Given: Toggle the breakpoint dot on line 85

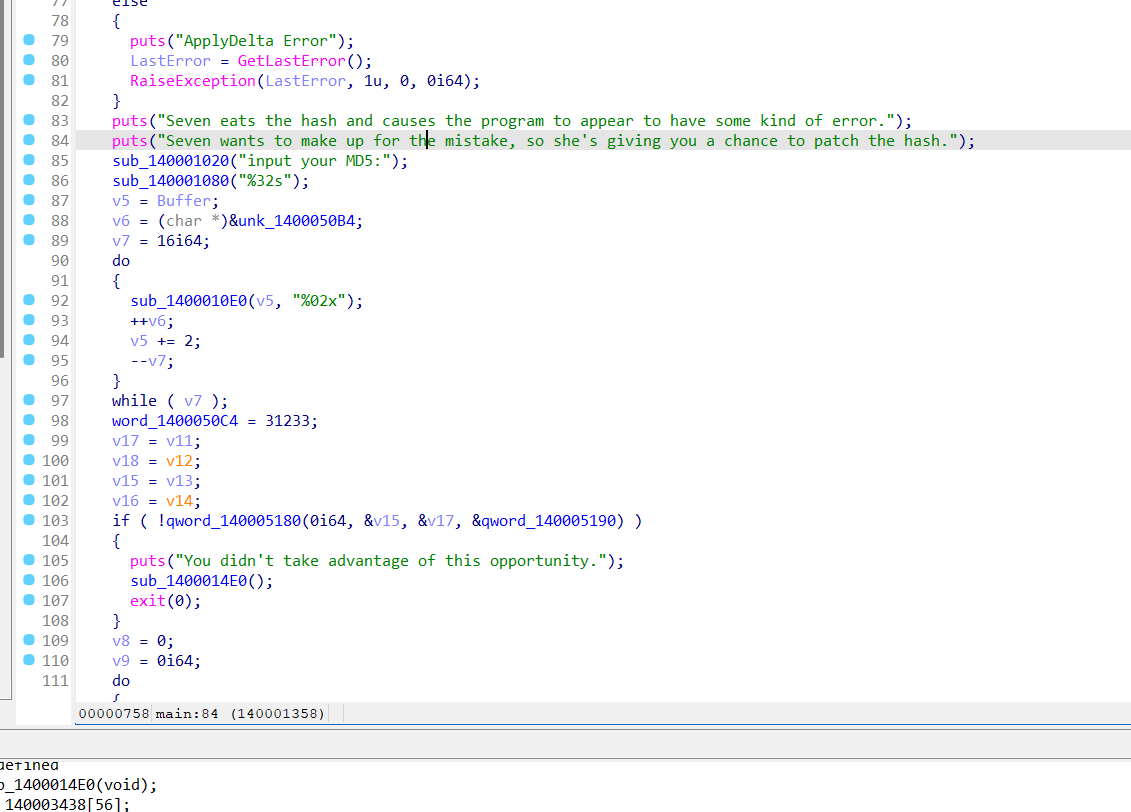Looking at the screenshot, I should [x=29, y=160].
